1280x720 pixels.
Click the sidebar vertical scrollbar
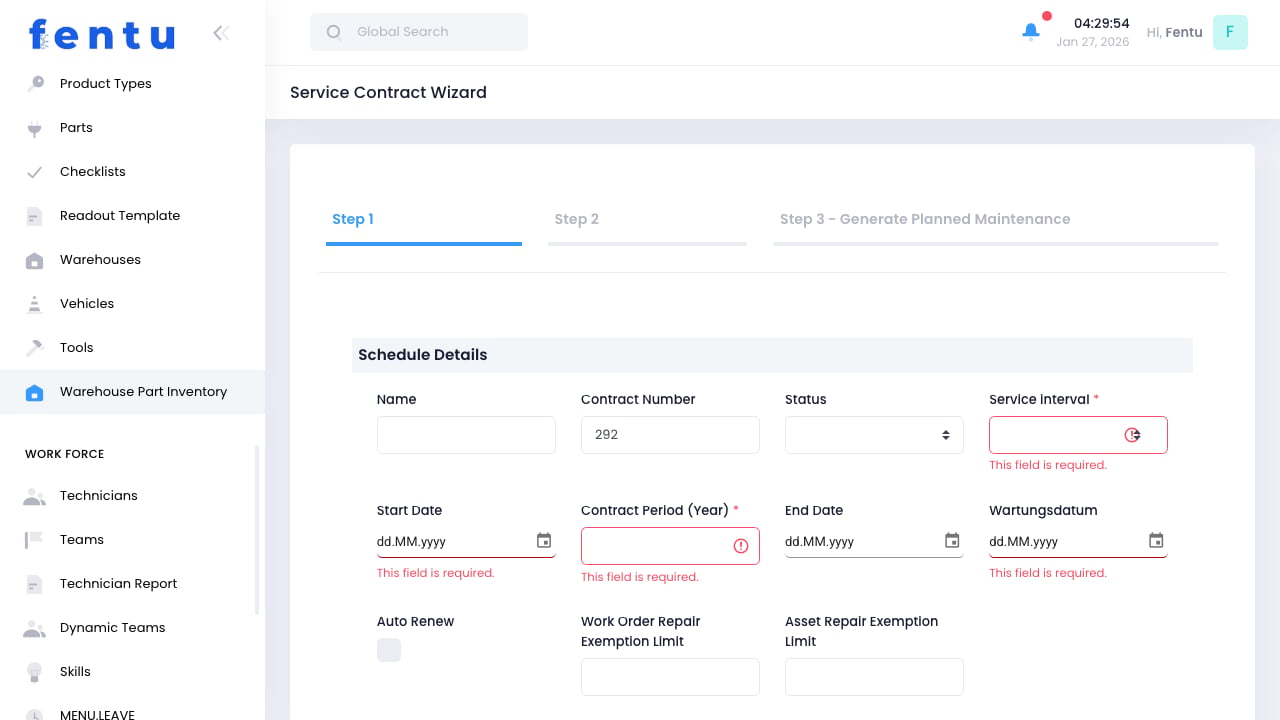pos(257,530)
